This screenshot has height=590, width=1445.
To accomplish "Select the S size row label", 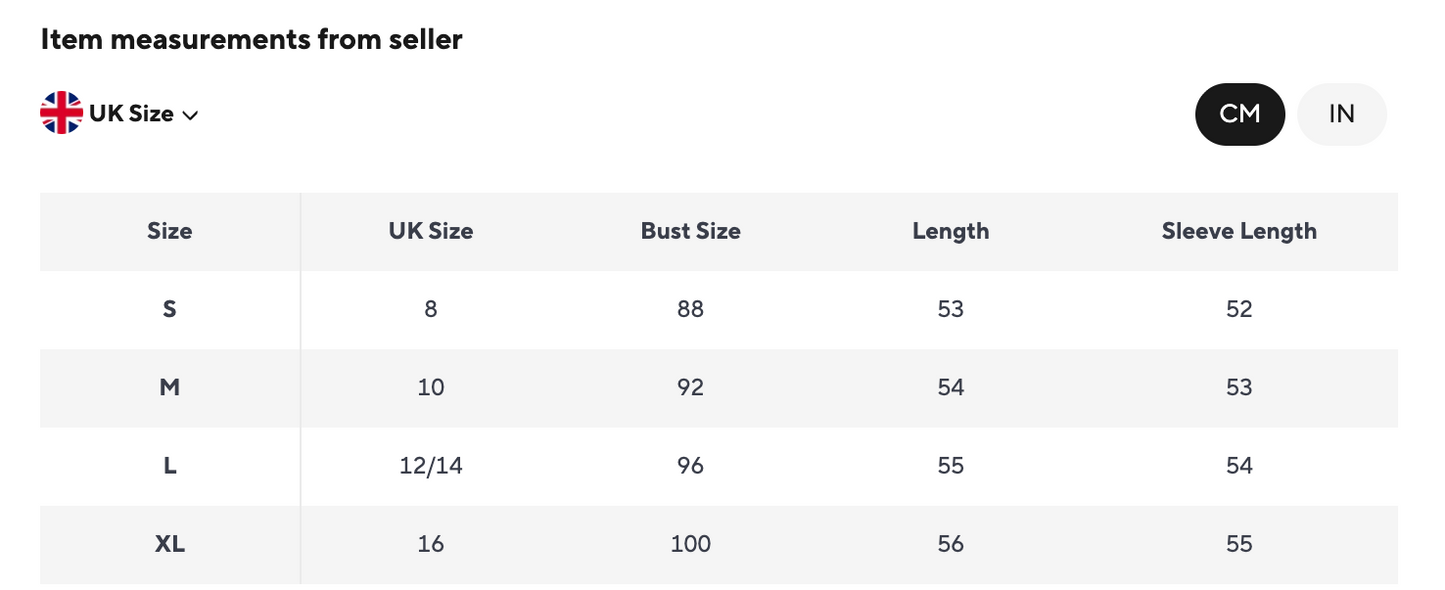I will coord(169,309).
